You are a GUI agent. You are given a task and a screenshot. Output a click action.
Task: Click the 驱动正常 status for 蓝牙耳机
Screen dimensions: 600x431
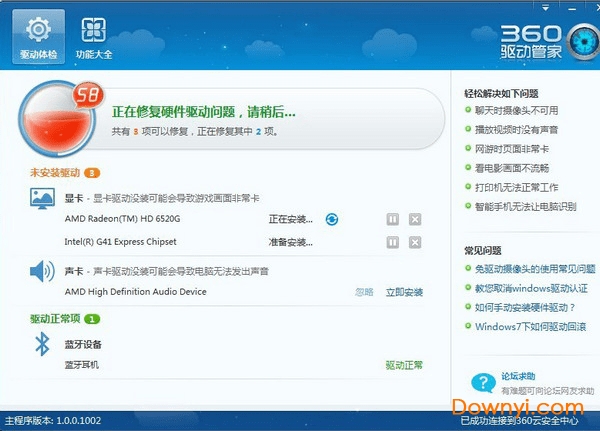404,365
